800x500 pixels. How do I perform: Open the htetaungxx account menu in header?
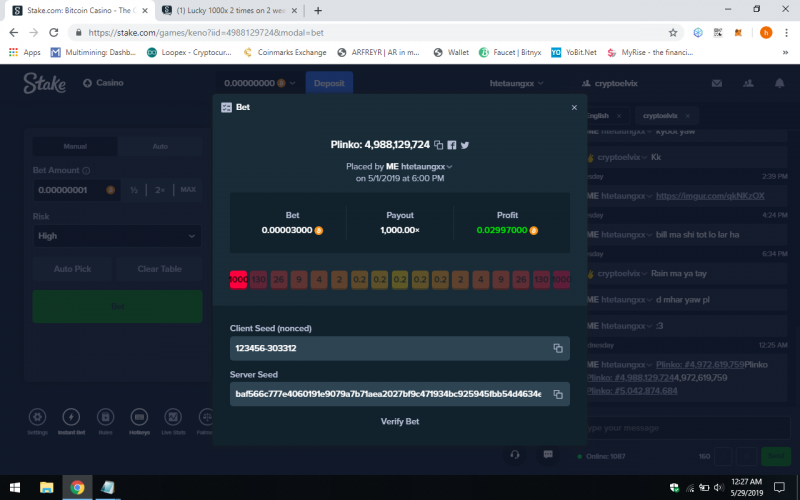(x=516, y=83)
